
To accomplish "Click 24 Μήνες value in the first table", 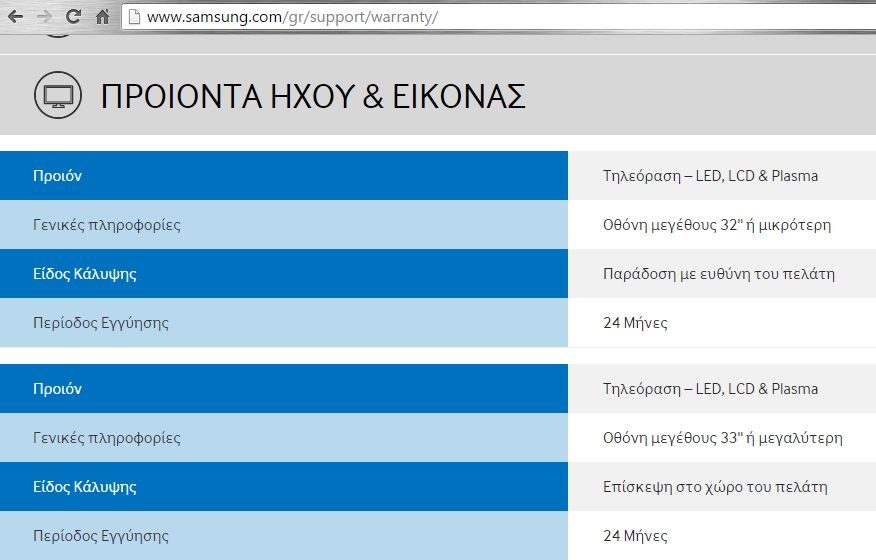I will pyautogui.click(x=635, y=323).
